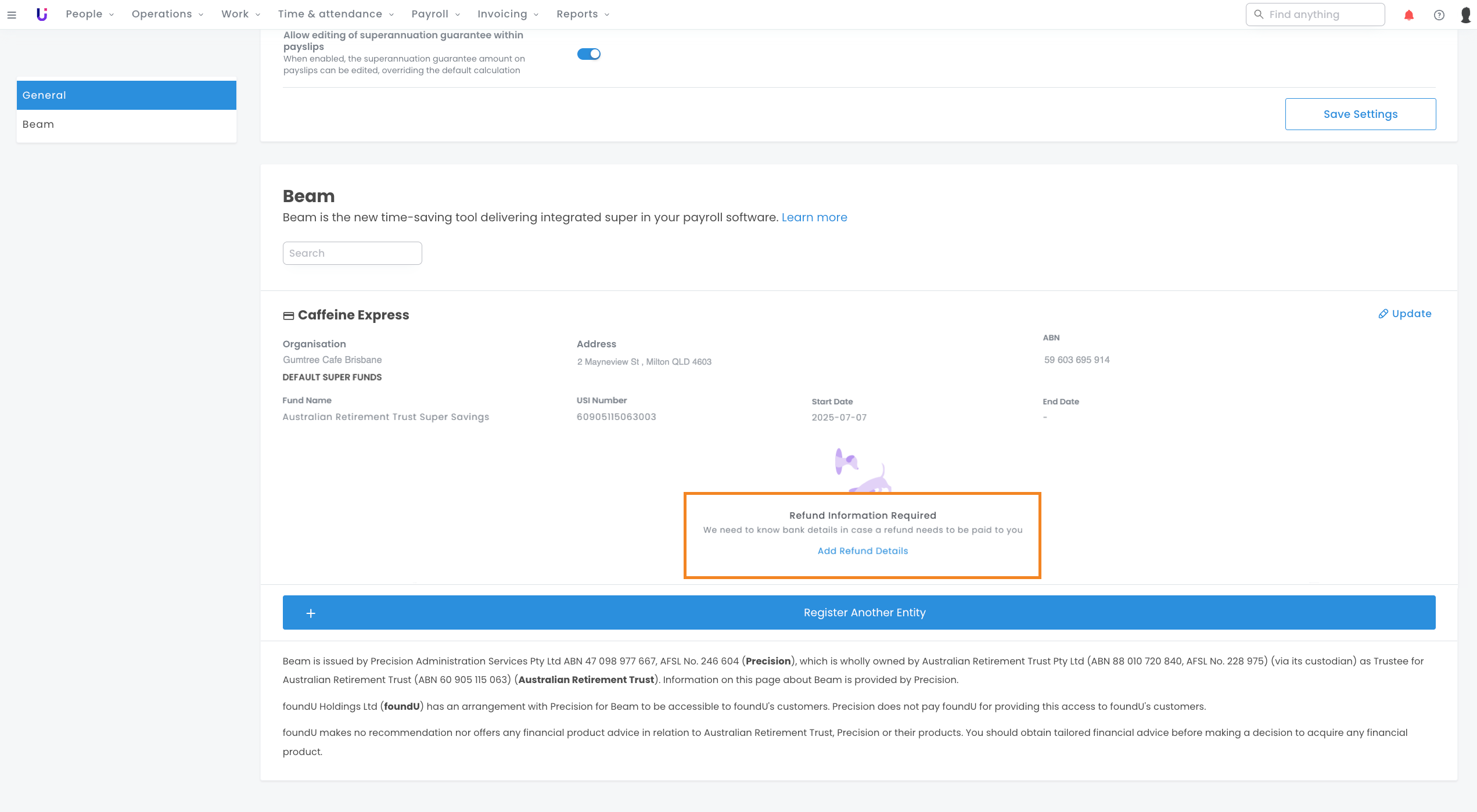Click the card icon beside Caffeine Express

(288, 315)
